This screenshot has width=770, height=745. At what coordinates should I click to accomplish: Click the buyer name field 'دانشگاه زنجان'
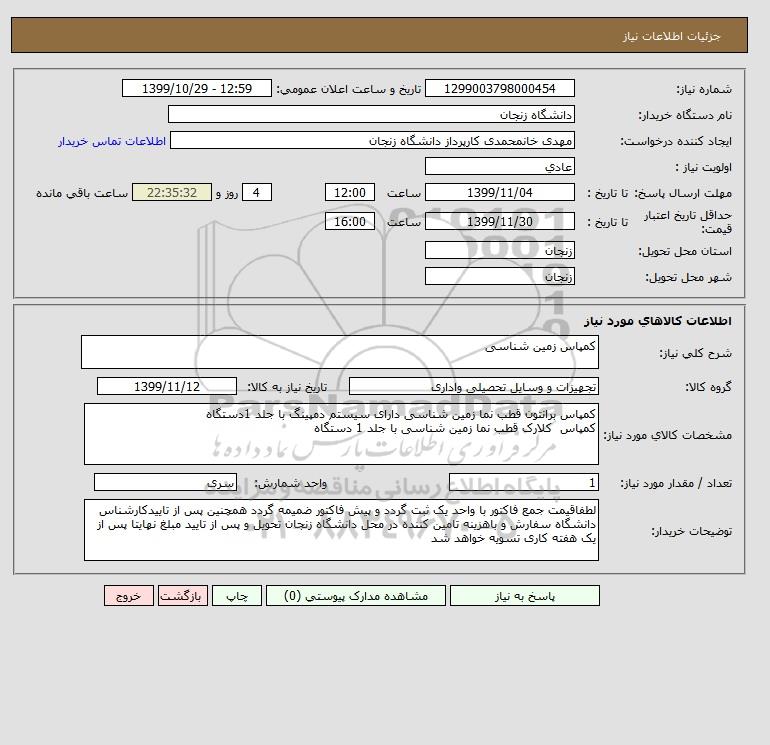click(371, 114)
